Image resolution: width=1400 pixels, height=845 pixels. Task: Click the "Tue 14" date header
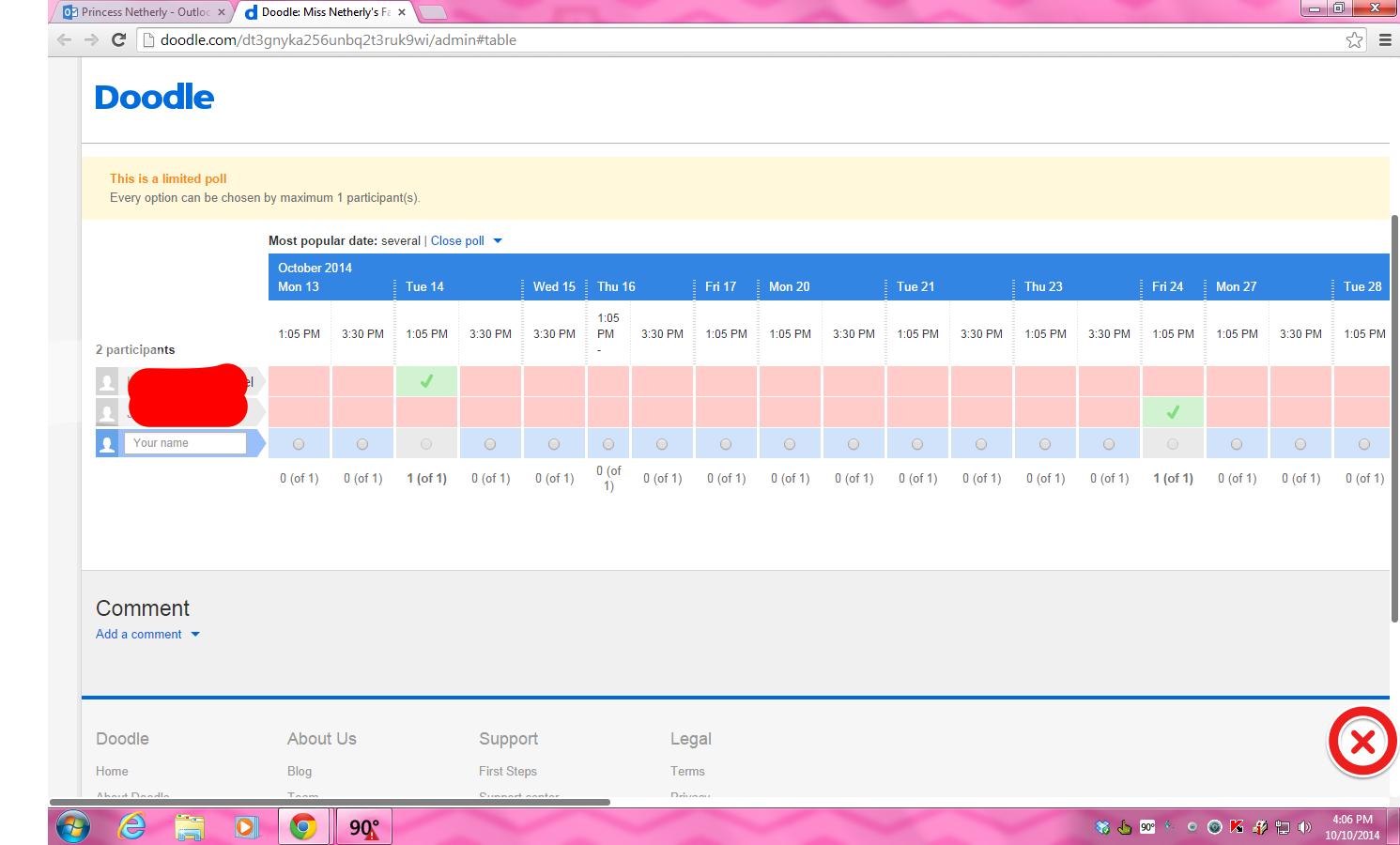click(424, 286)
